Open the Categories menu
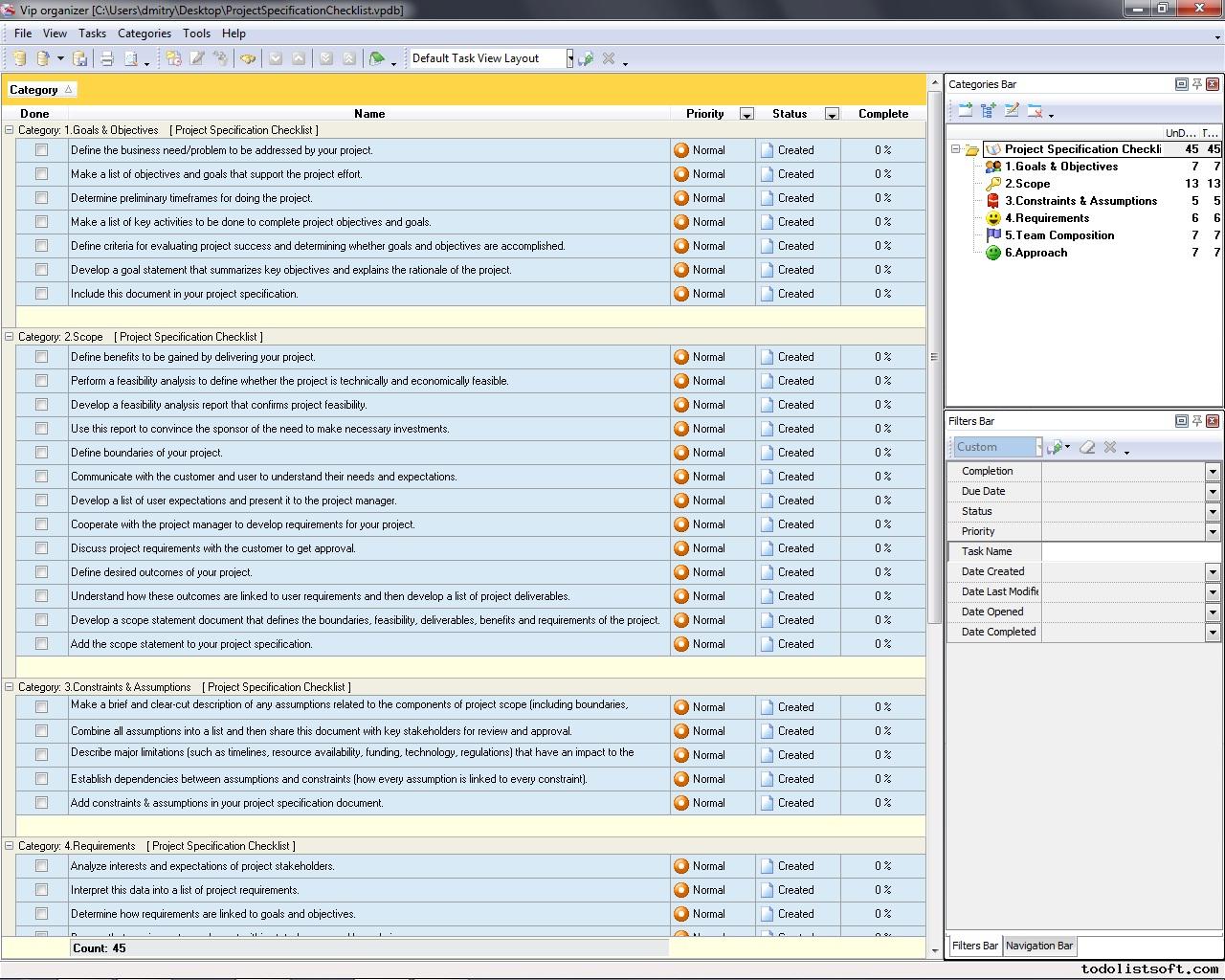1225x980 pixels. (144, 33)
